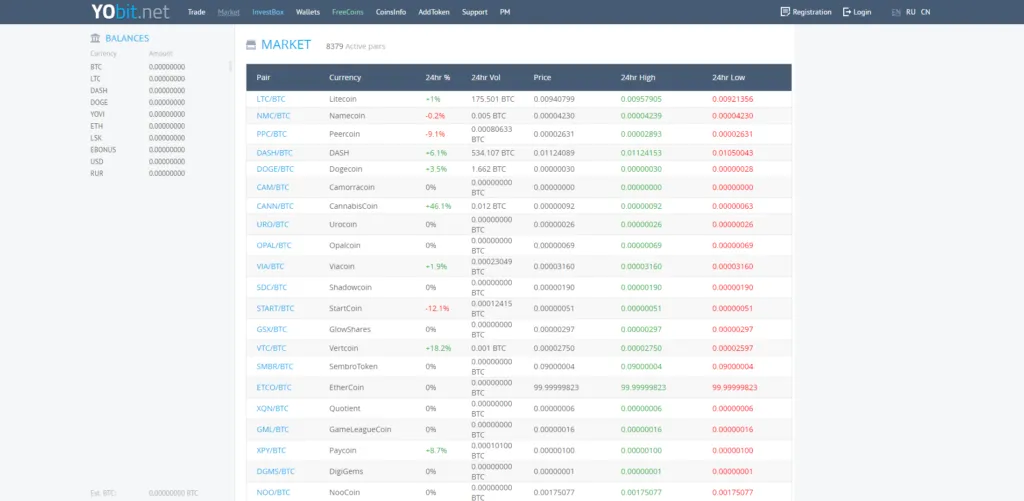Open the Wallets menu item
The height and width of the screenshot is (501, 1024).
click(x=308, y=12)
